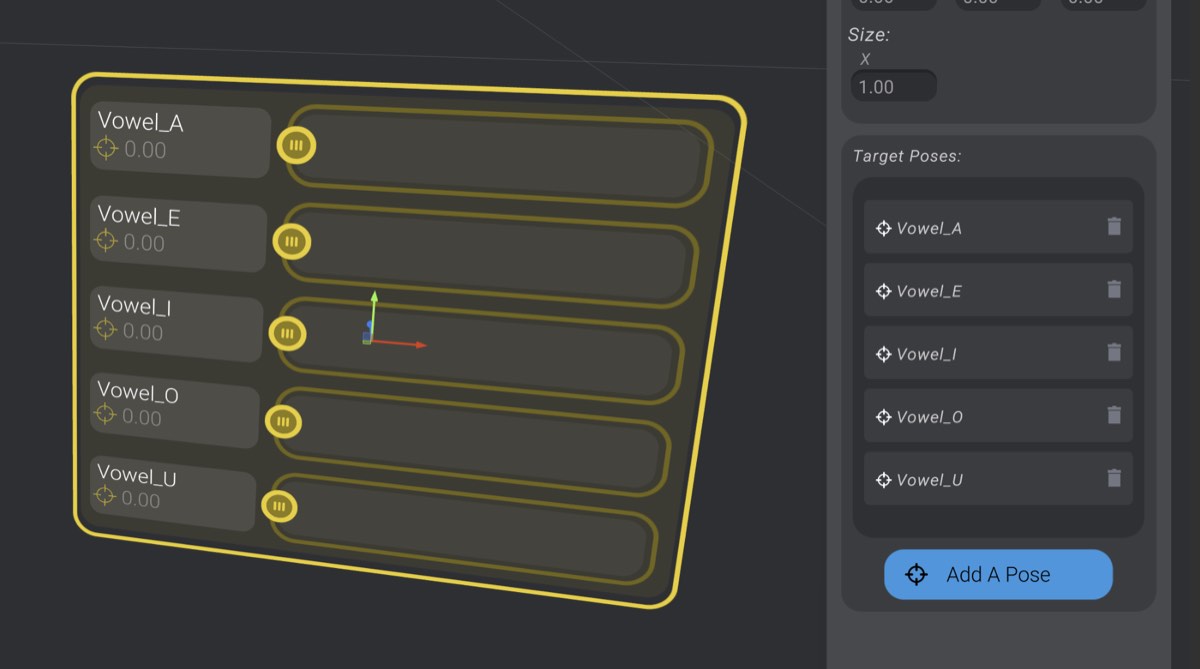
Task: Click the Vowel_O slider track
Action: 472,440
